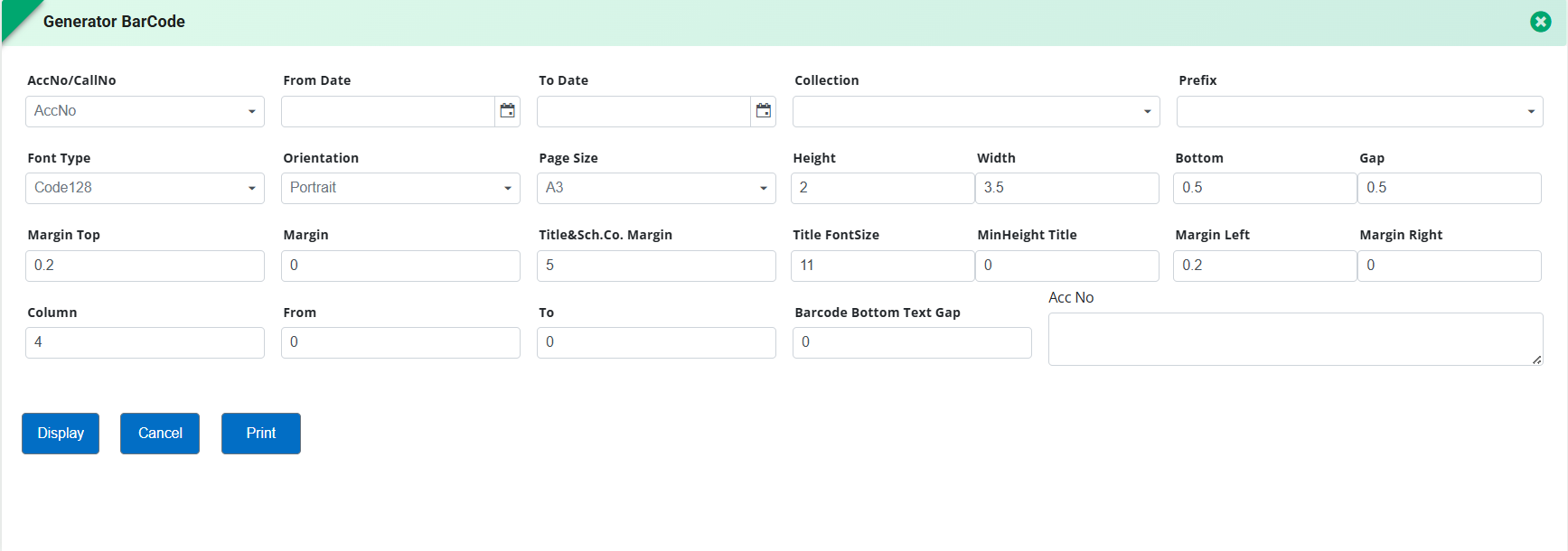Expand the Font Type dropdown
This screenshot has width=1568, height=551.
coord(145,188)
